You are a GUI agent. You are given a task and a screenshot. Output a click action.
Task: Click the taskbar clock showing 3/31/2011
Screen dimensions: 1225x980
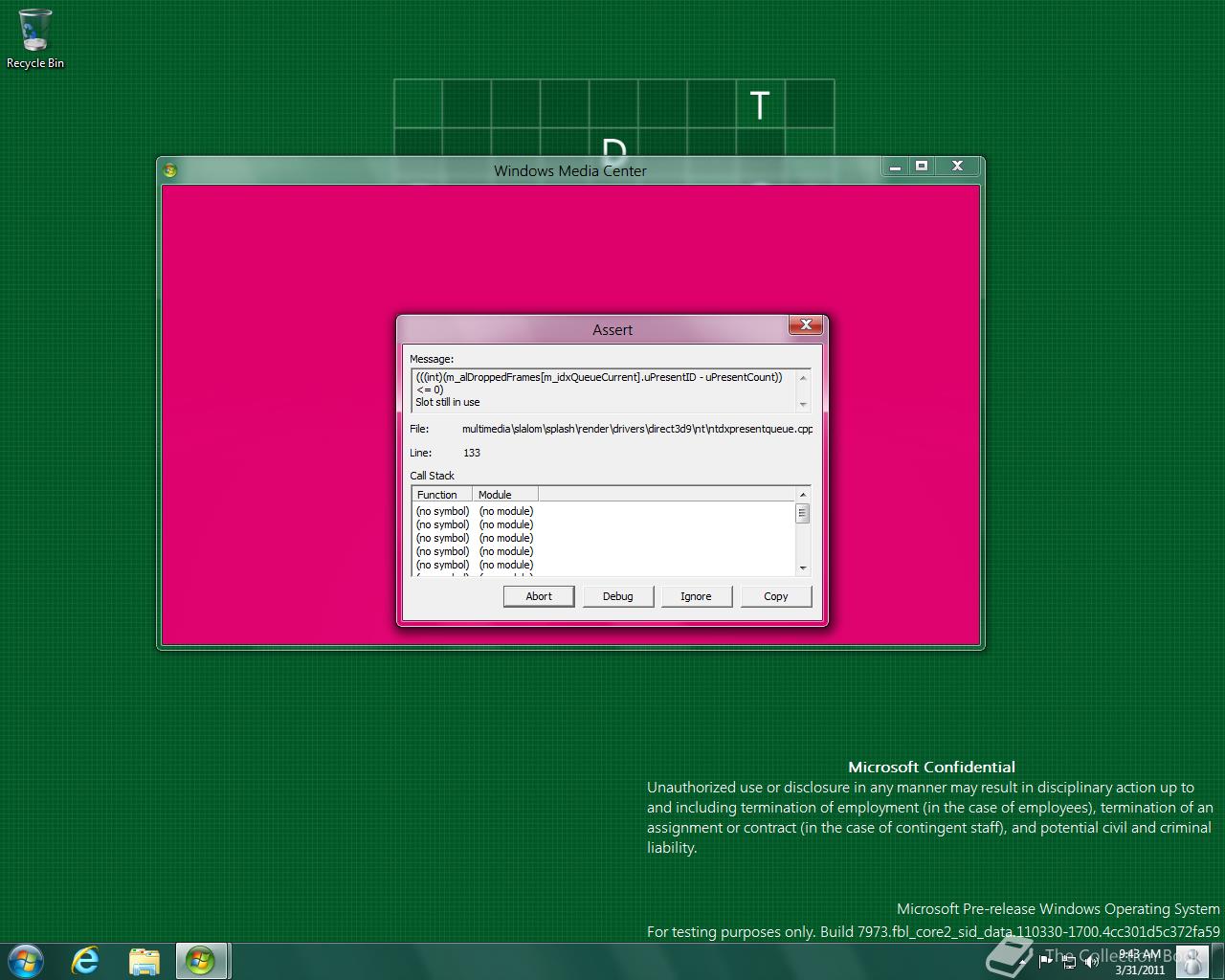[1139, 962]
